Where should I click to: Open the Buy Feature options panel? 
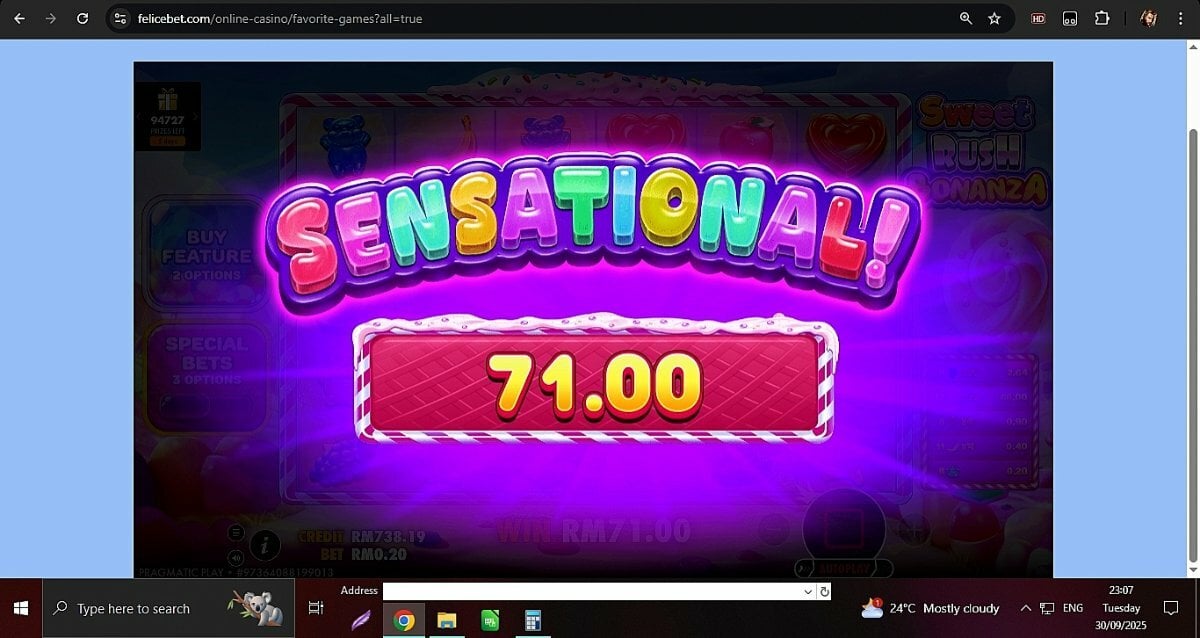coord(207,254)
